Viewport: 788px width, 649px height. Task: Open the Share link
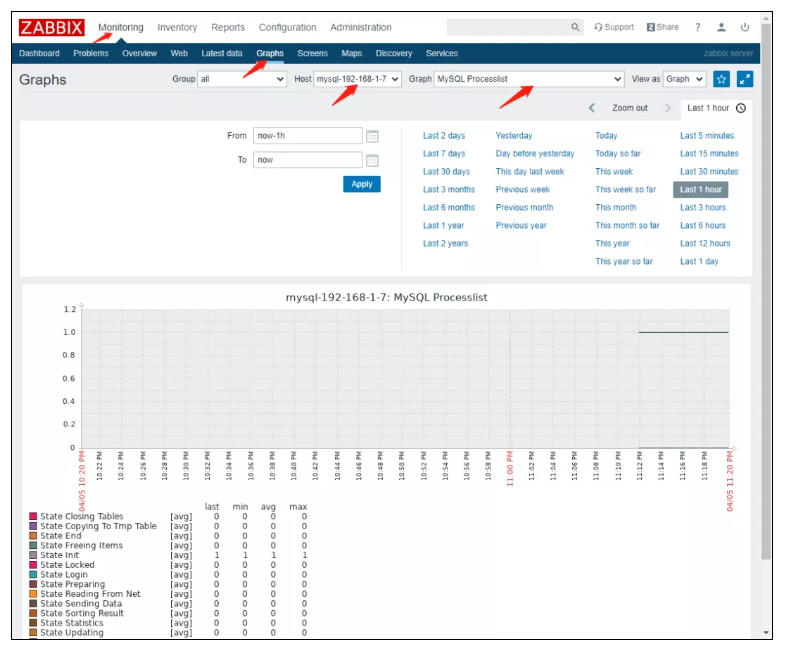[662, 27]
